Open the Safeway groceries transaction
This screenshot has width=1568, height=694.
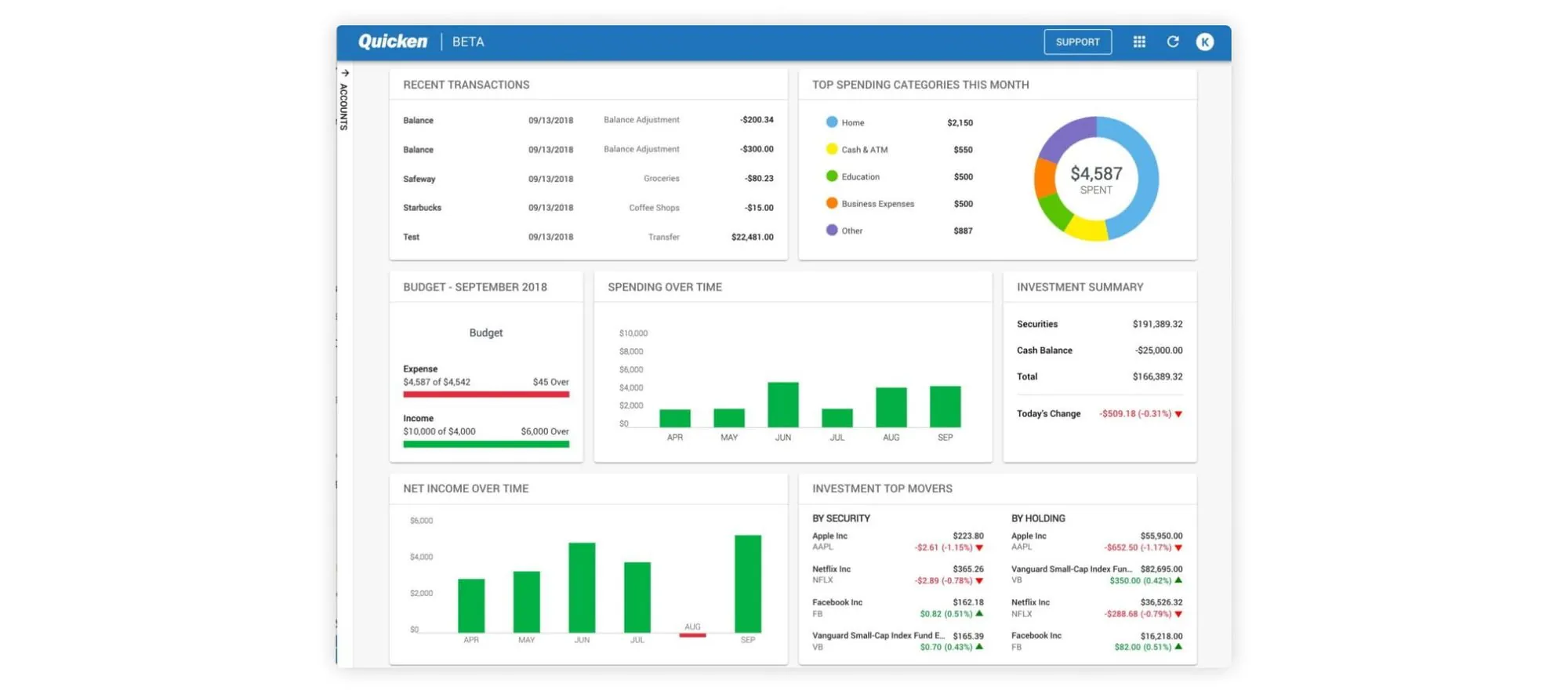click(587, 179)
